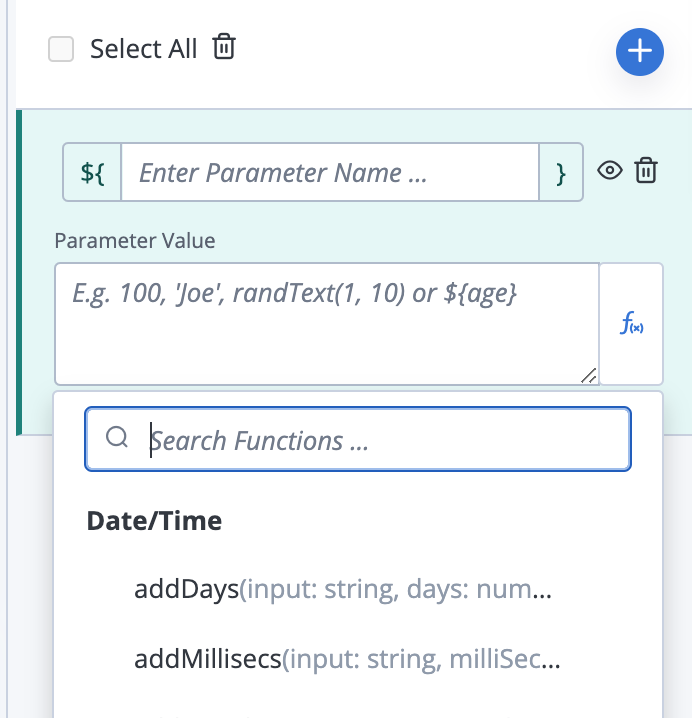Click the "${" prefix of parameter name
The image size is (692, 718).
click(x=92, y=173)
